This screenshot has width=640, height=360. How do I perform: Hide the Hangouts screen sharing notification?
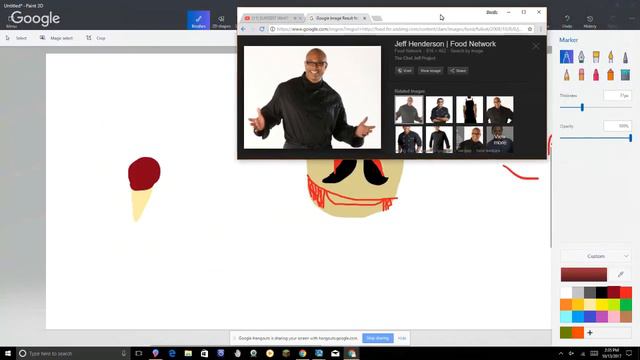(x=402, y=338)
